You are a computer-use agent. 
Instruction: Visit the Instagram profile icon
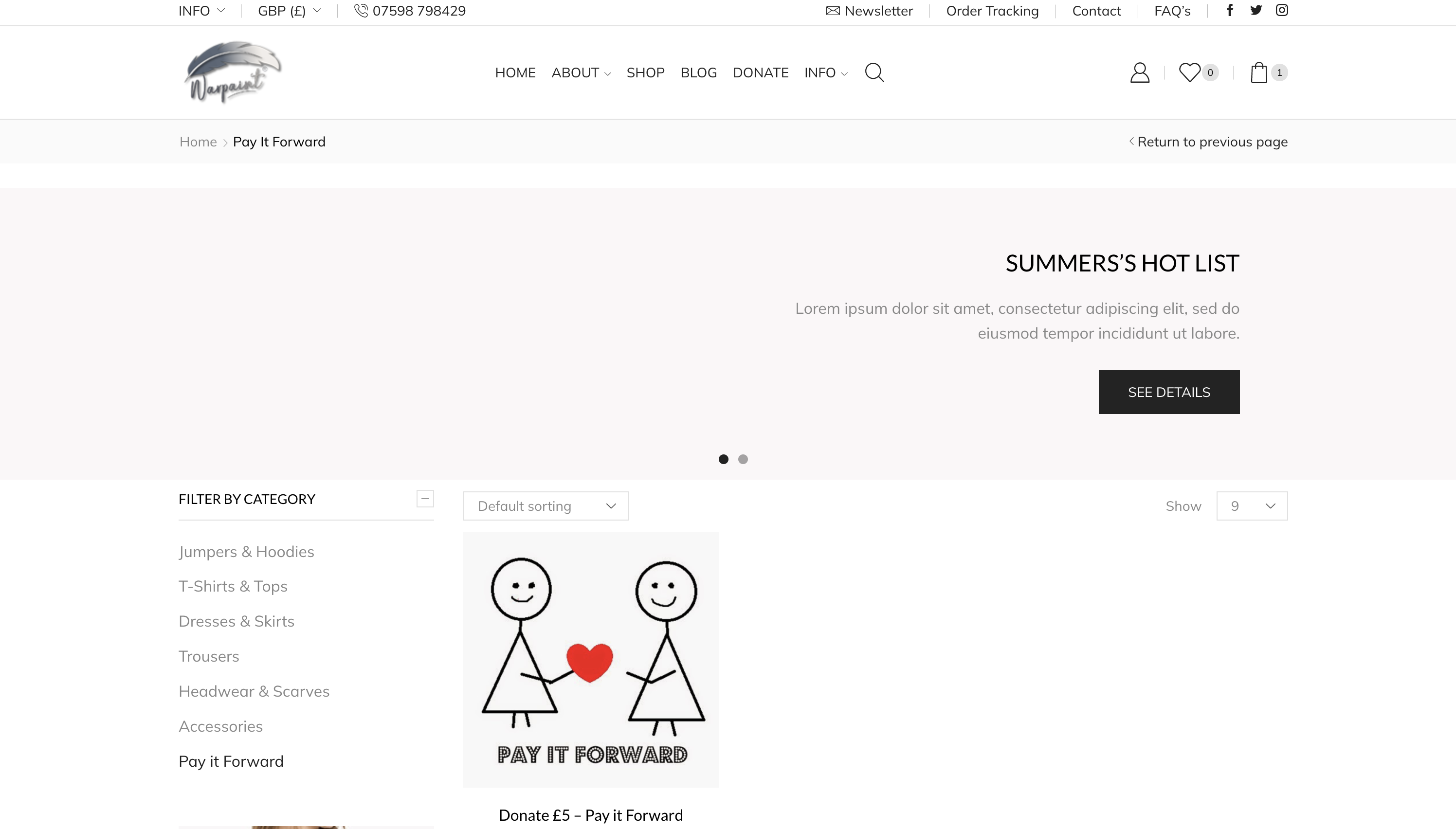[1282, 10]
